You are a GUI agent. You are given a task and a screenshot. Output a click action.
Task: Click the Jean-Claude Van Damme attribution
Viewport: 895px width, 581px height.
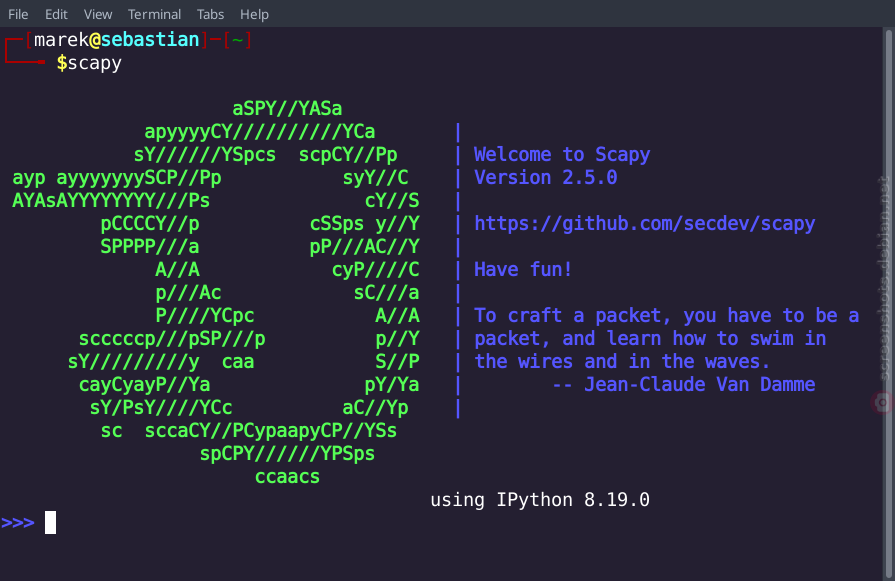pyautogui.click(x=699, y=385)
